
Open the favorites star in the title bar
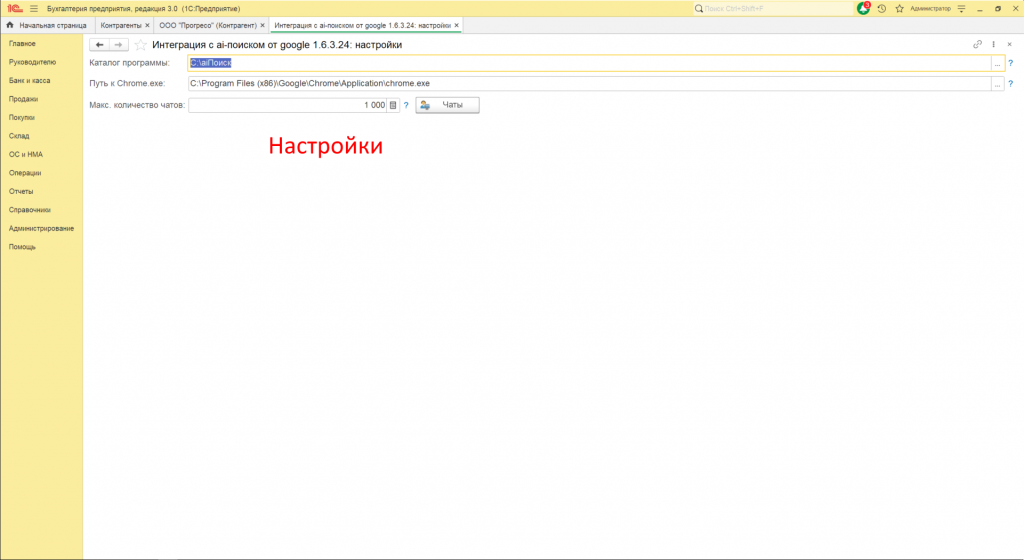click(x=899, y=8)
